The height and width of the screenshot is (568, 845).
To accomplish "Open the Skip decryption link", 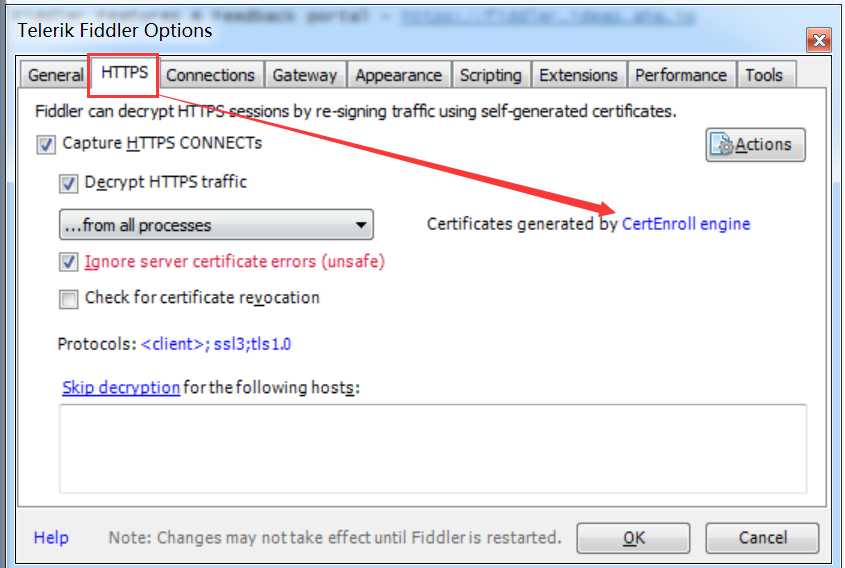I will [x=121, y=387].
